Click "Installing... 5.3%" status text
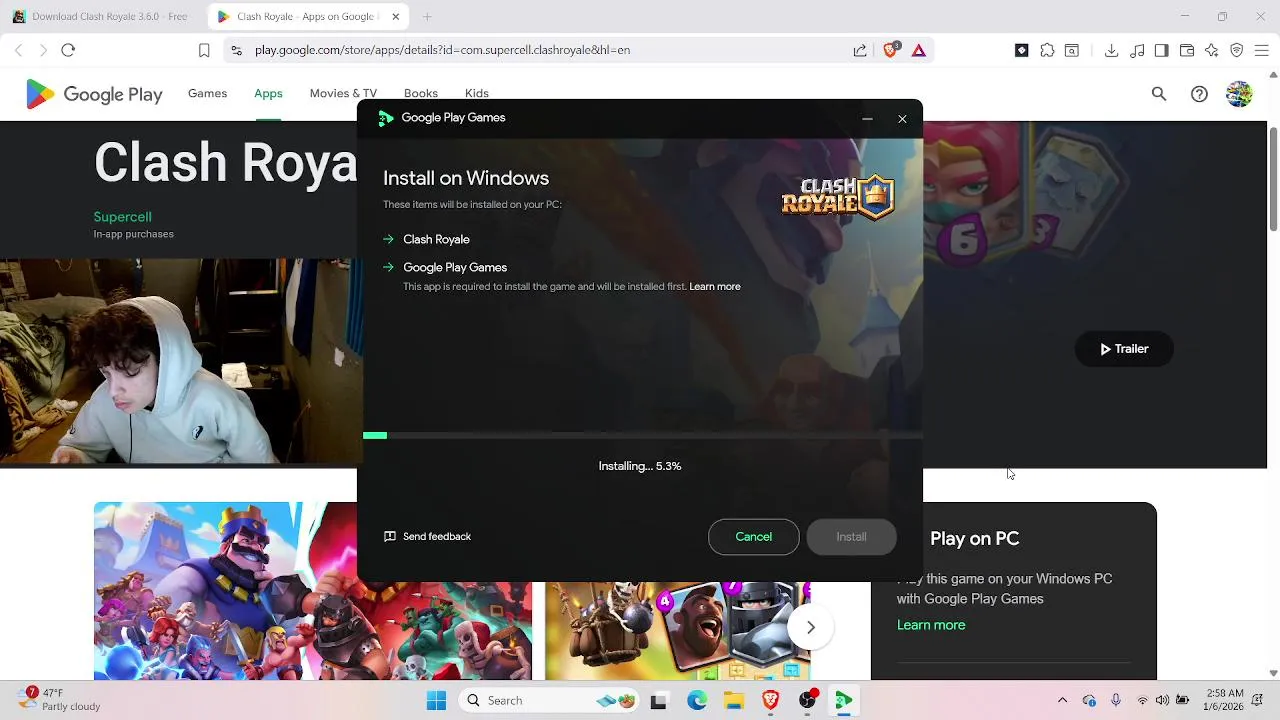Viewport: 1280px width, 720px height. [640, 467]
